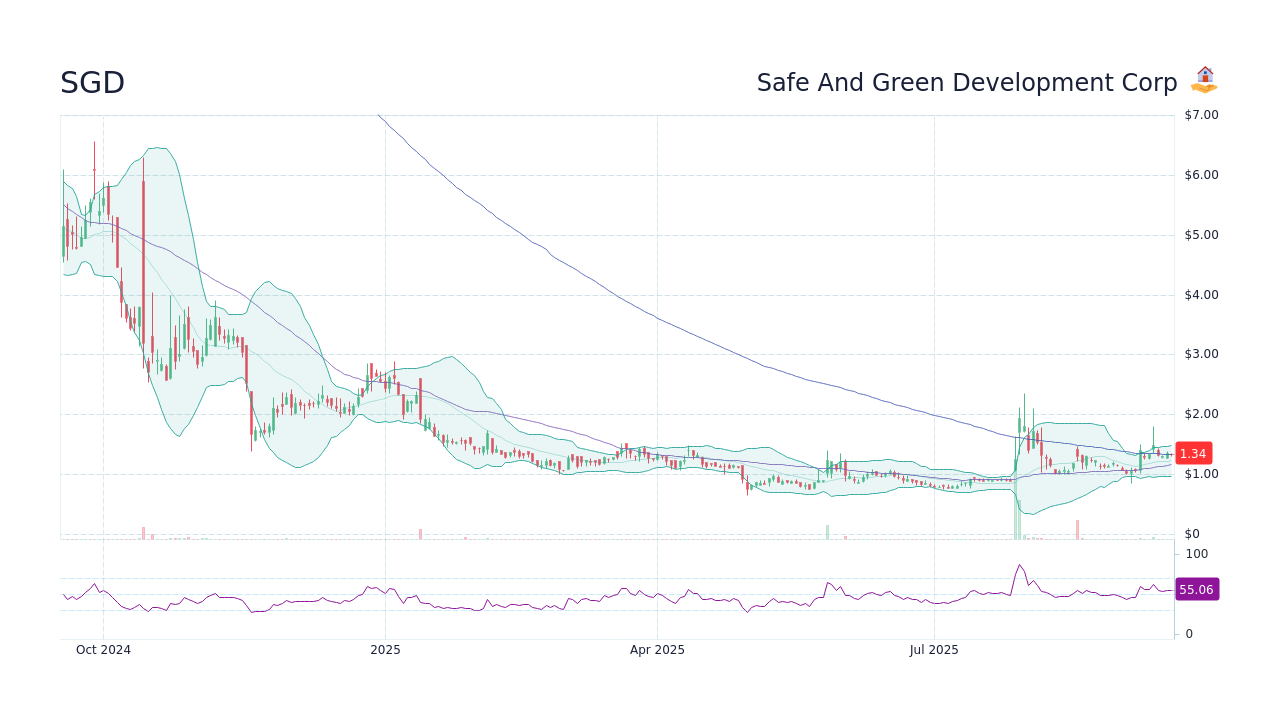Screen dimensions: 1280x720
Task: Open options on the 100 RSI scale label
Action: point(1196,554)
